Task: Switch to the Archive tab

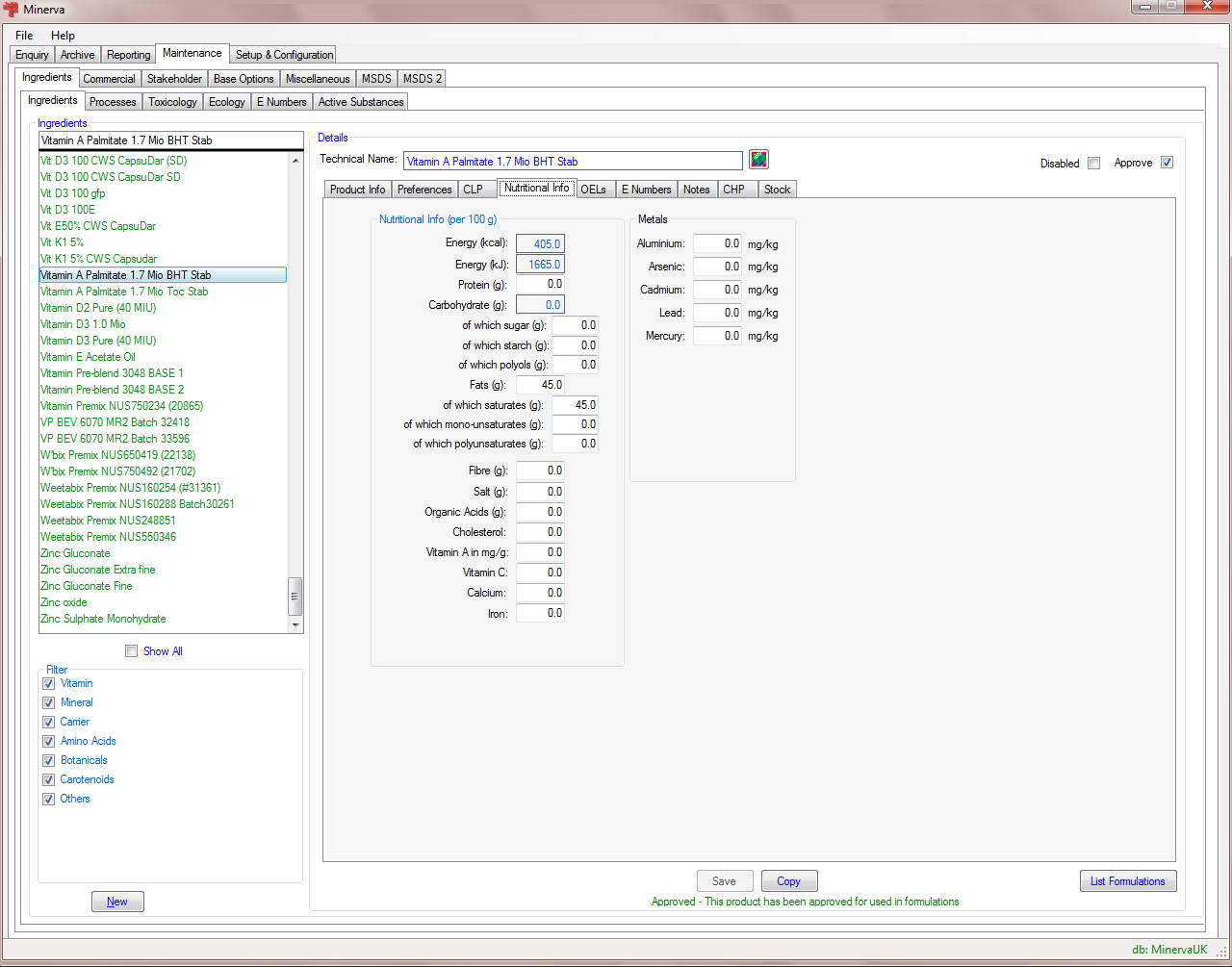Action: [77, 55]
